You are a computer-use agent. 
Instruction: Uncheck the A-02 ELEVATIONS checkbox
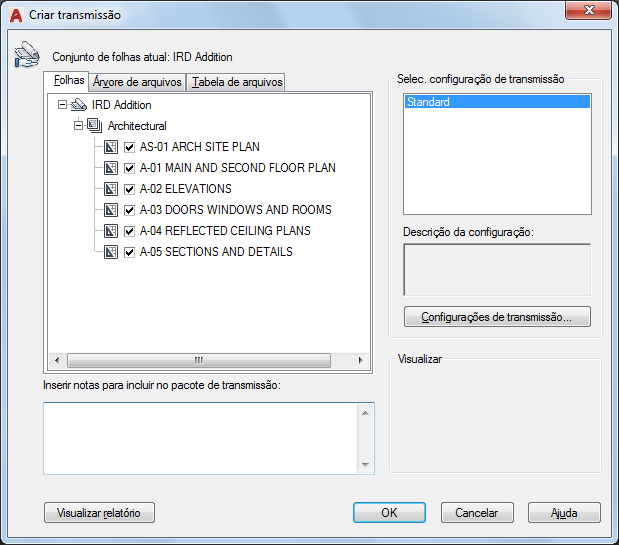[129, 189]
